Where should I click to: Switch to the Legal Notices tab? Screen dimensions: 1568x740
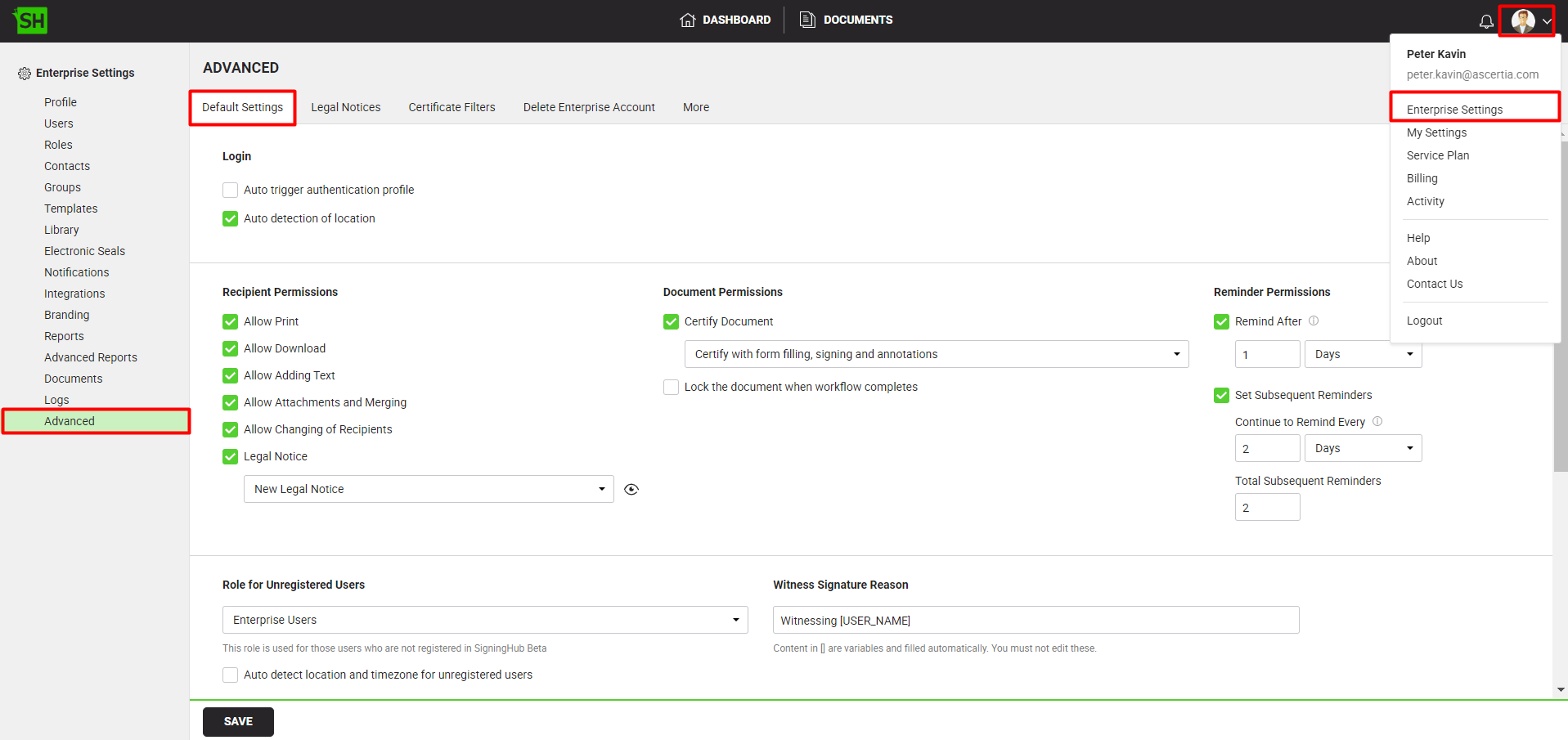pos(345,107)
